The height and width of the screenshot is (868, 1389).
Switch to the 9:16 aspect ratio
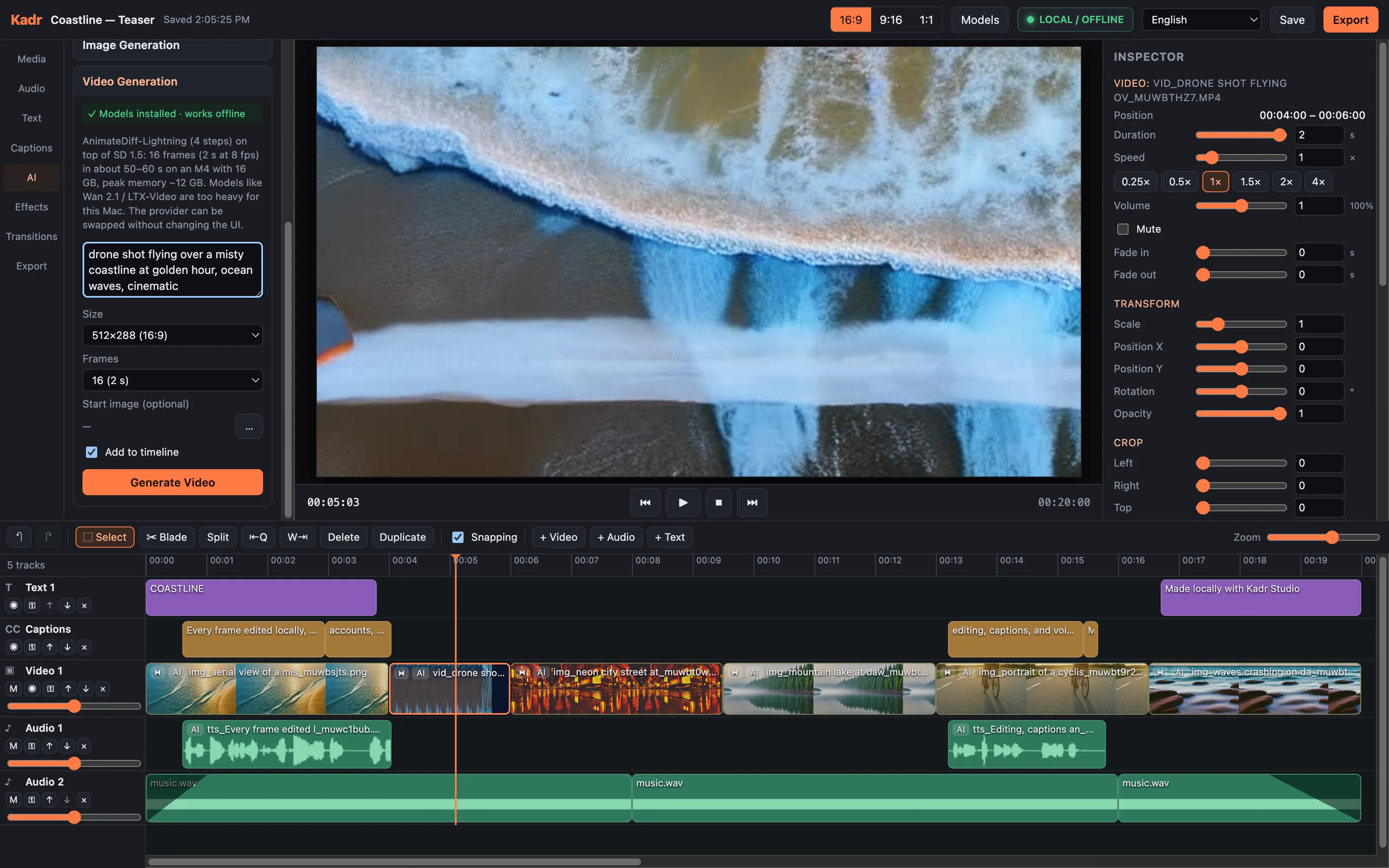click(890, 20)
